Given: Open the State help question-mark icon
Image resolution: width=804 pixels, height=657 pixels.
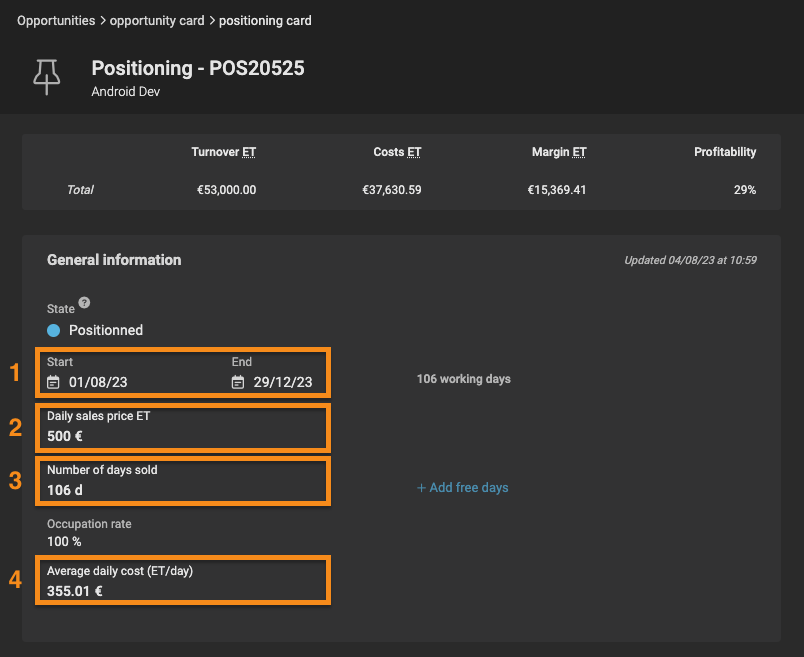Looking at the screenshot, I should pos(85,303).
